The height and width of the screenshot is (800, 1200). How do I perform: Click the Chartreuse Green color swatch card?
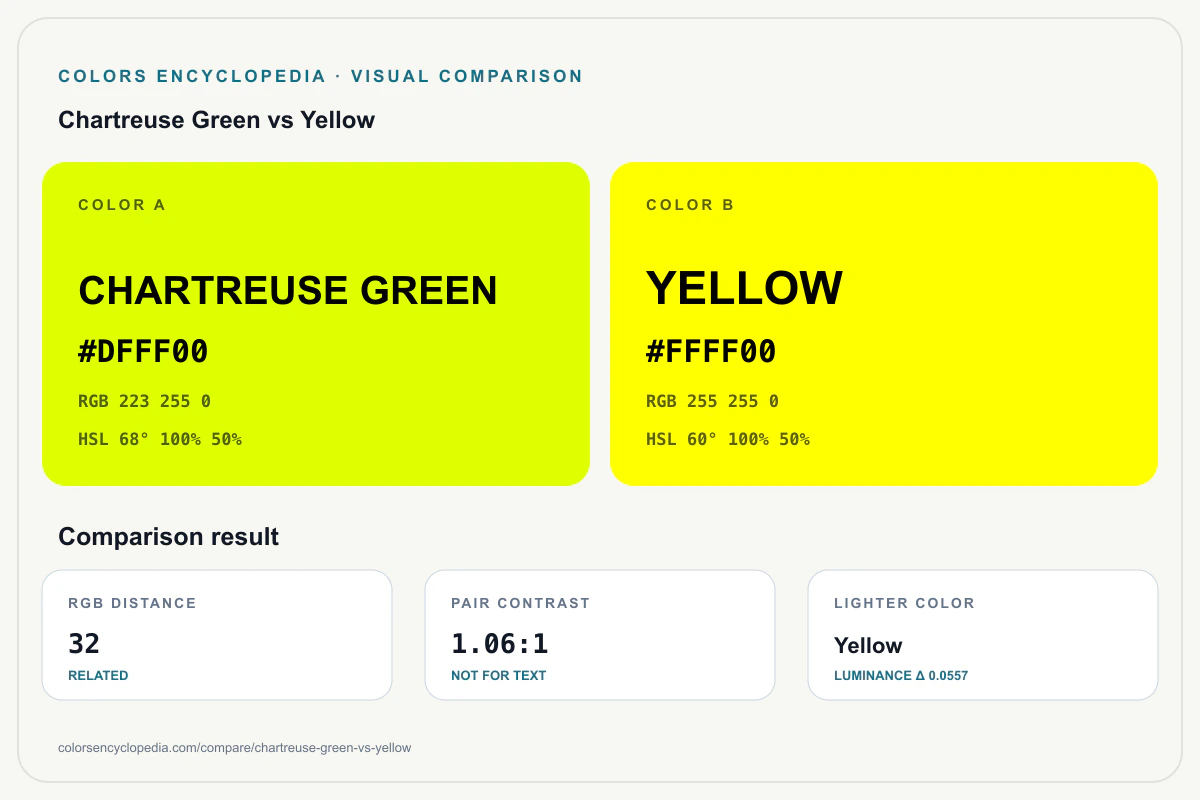316,324
